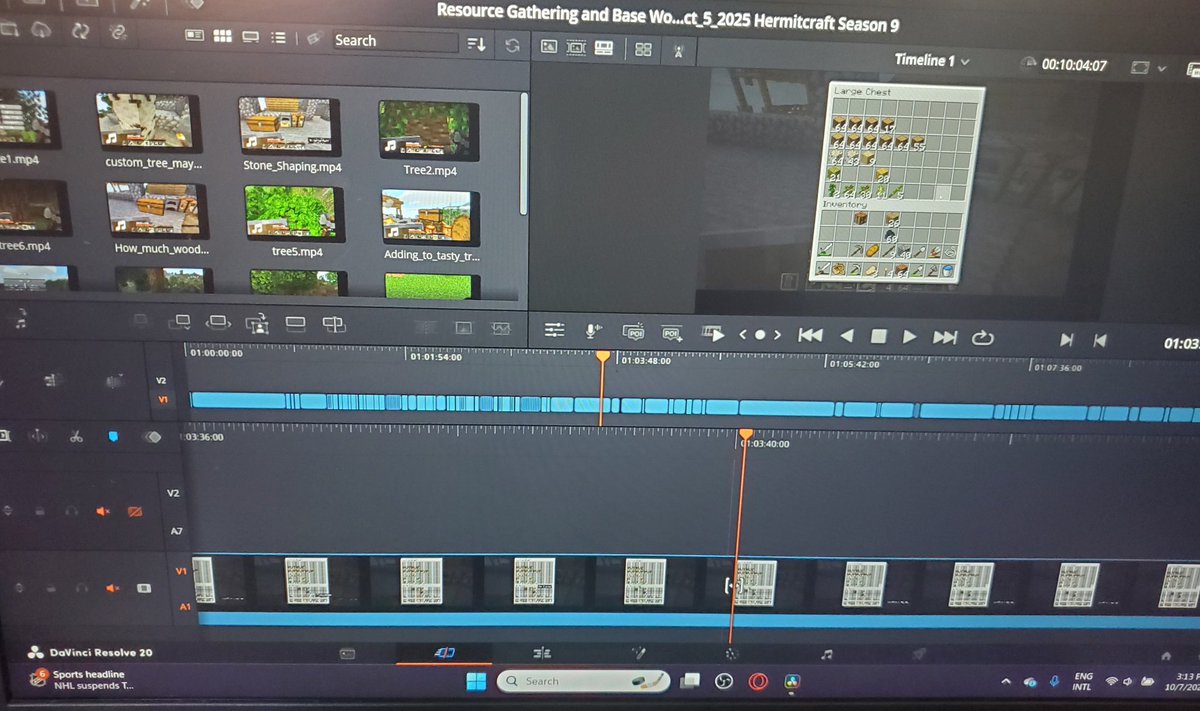Play the timeline forward

coord(909,338)
